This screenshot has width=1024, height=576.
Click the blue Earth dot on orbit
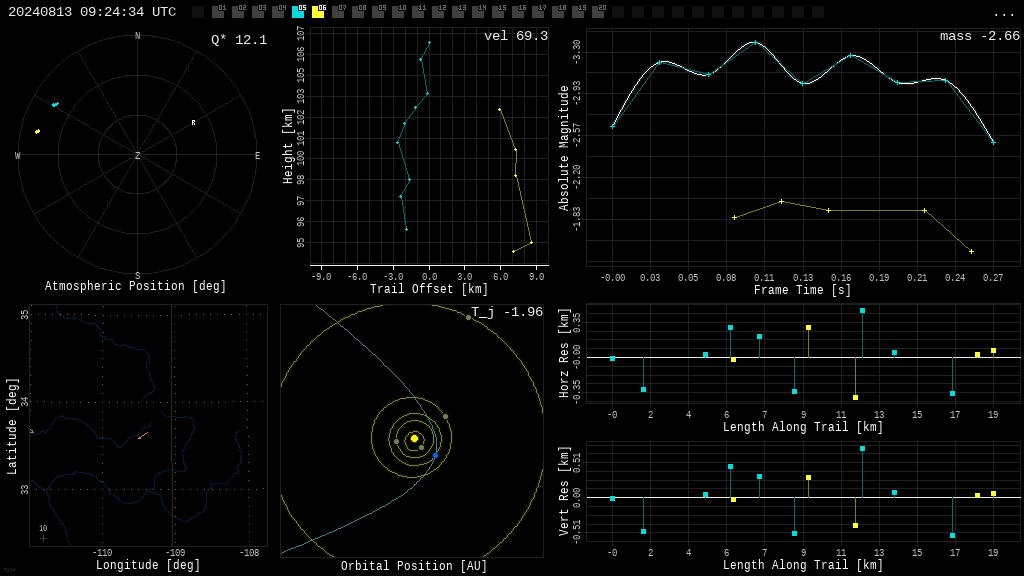(436, 455)
